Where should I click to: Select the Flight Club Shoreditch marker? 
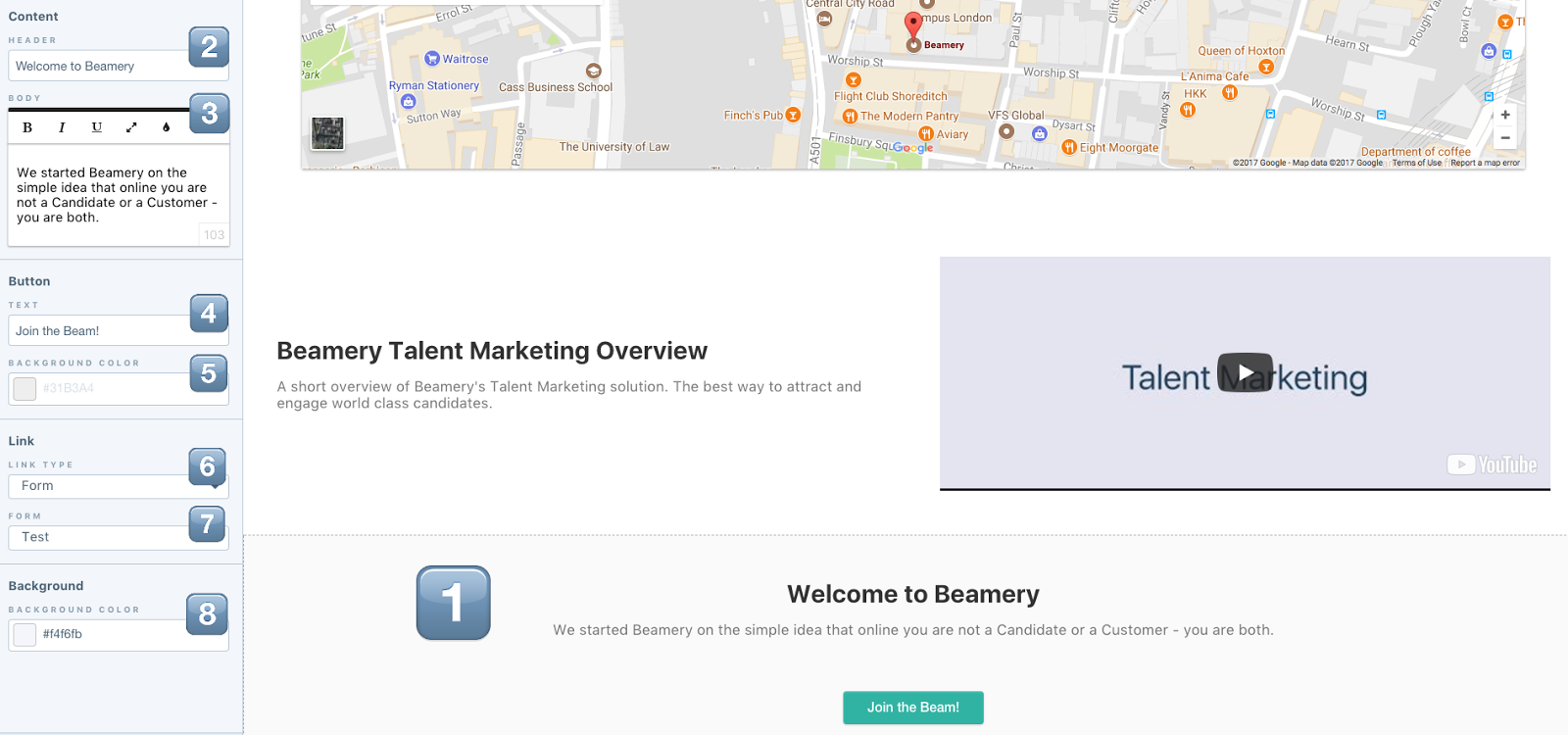click(x=854, y=80)
